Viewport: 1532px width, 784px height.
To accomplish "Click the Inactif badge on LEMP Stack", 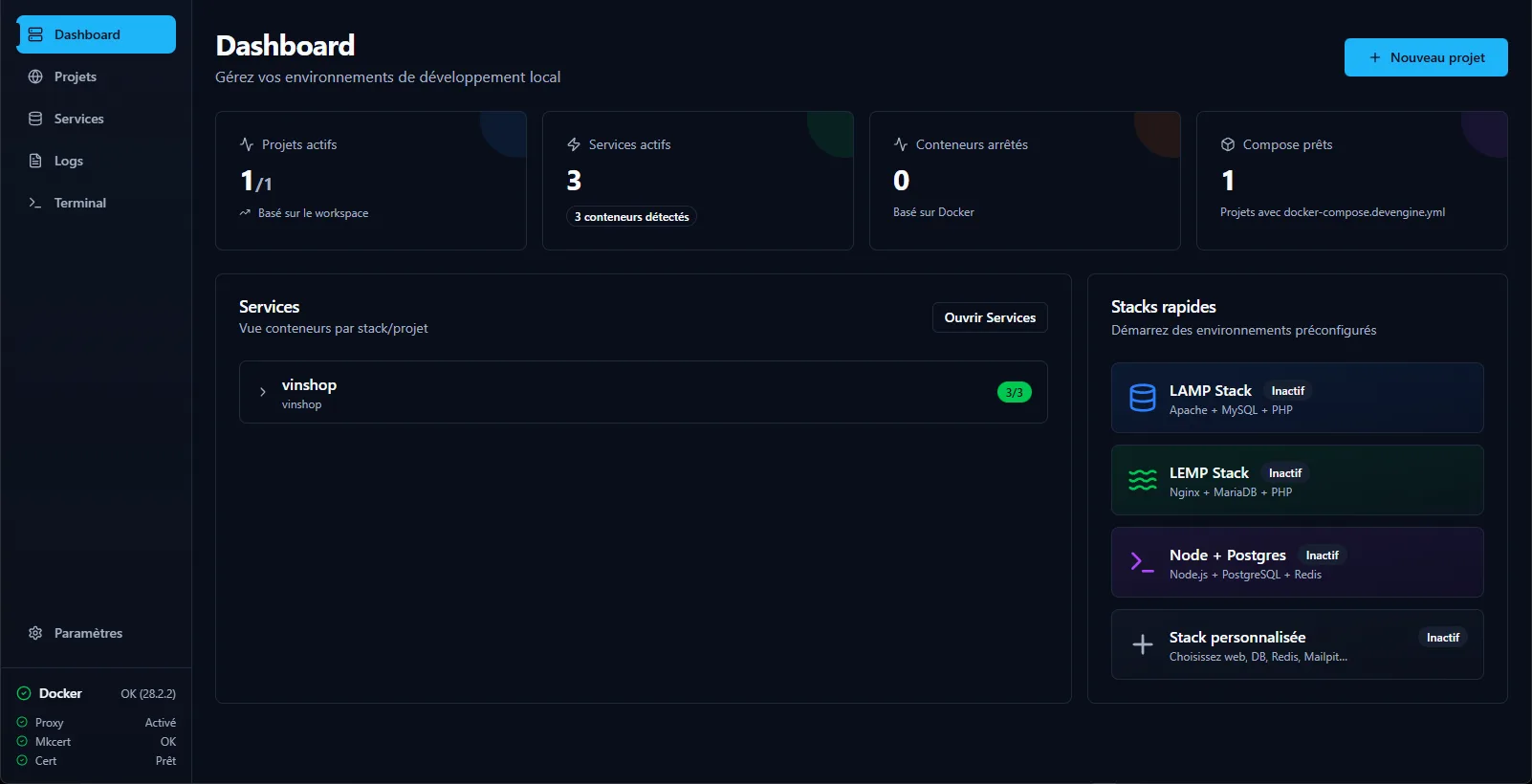I will tap(1285, 473).
